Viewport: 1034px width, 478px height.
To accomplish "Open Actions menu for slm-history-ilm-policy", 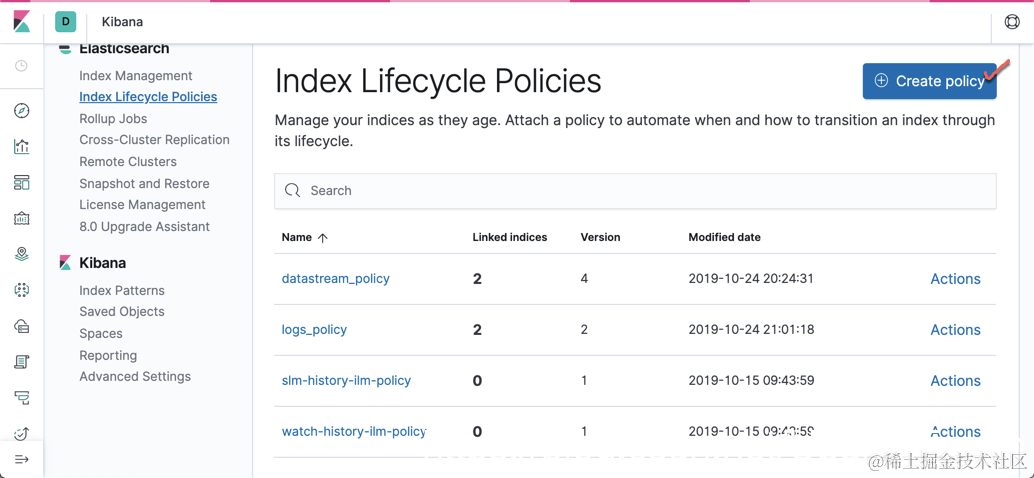I will [955, 381].
